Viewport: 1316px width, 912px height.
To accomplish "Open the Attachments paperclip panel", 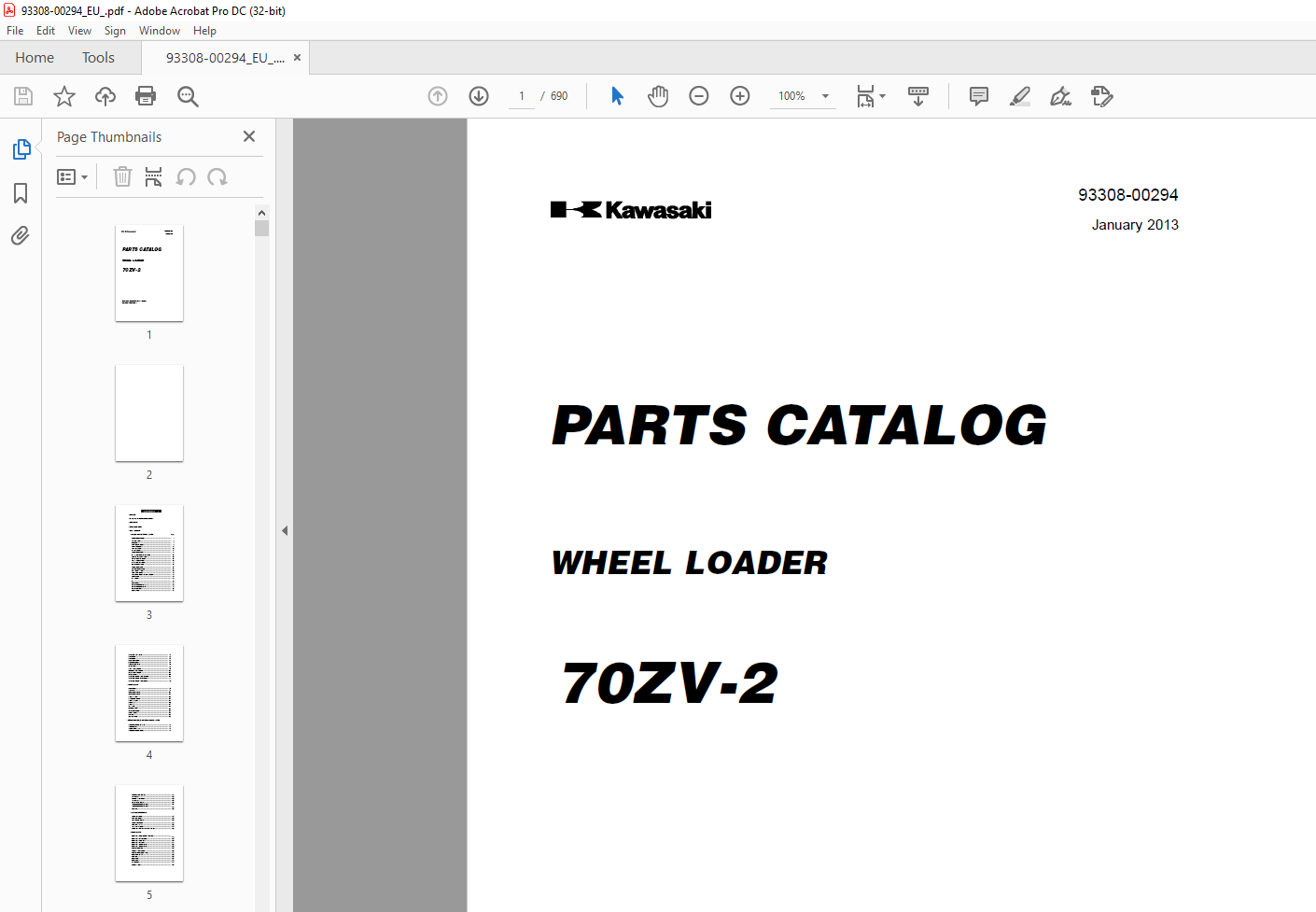I will pos(21,235).
